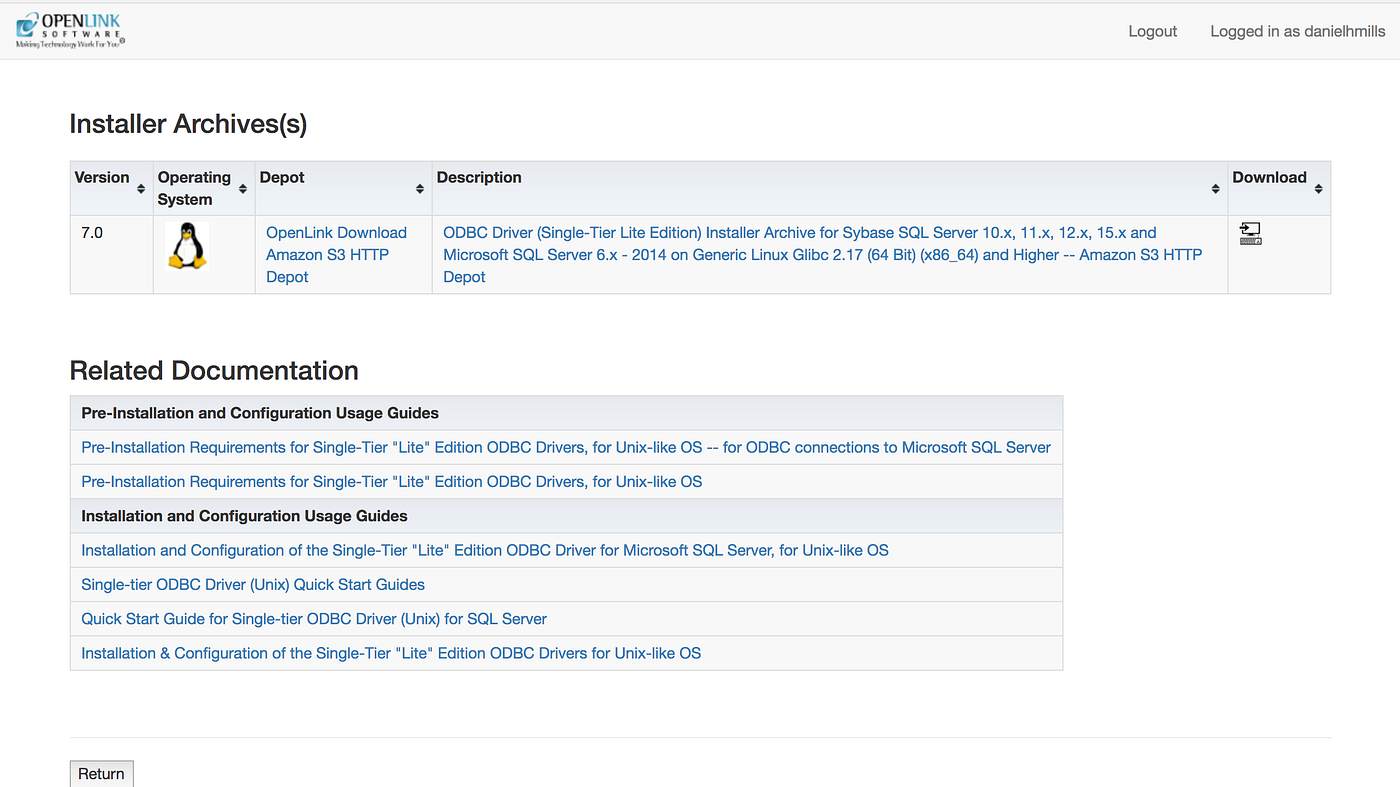This screenshot has height=787, width=1400.
Task: Open Installation and Configuration for Microsoft SQL Server guide
Action: coord(485,550)
